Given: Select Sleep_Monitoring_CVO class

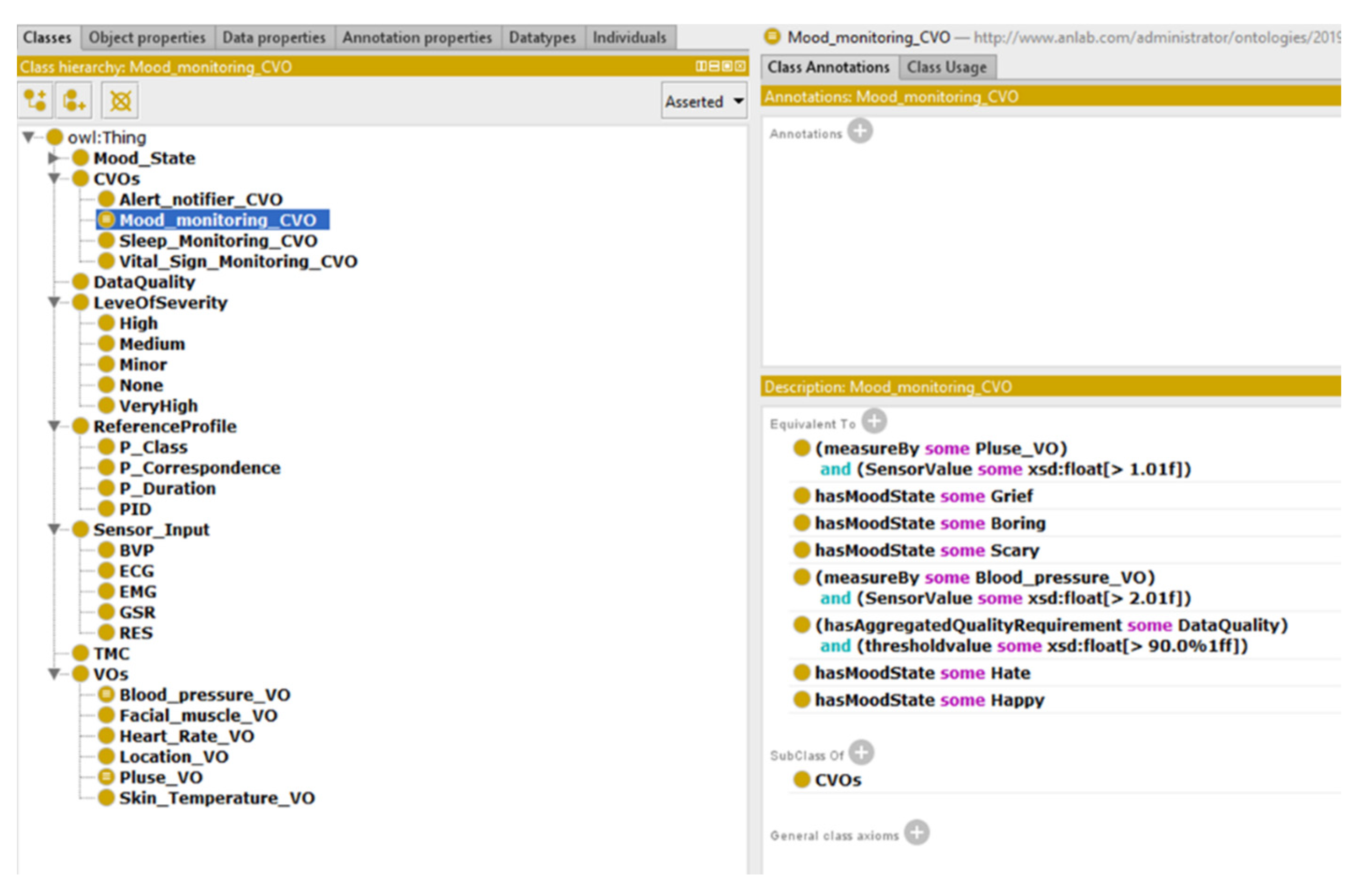Looking at the screenshot, I should coord(218,241).
